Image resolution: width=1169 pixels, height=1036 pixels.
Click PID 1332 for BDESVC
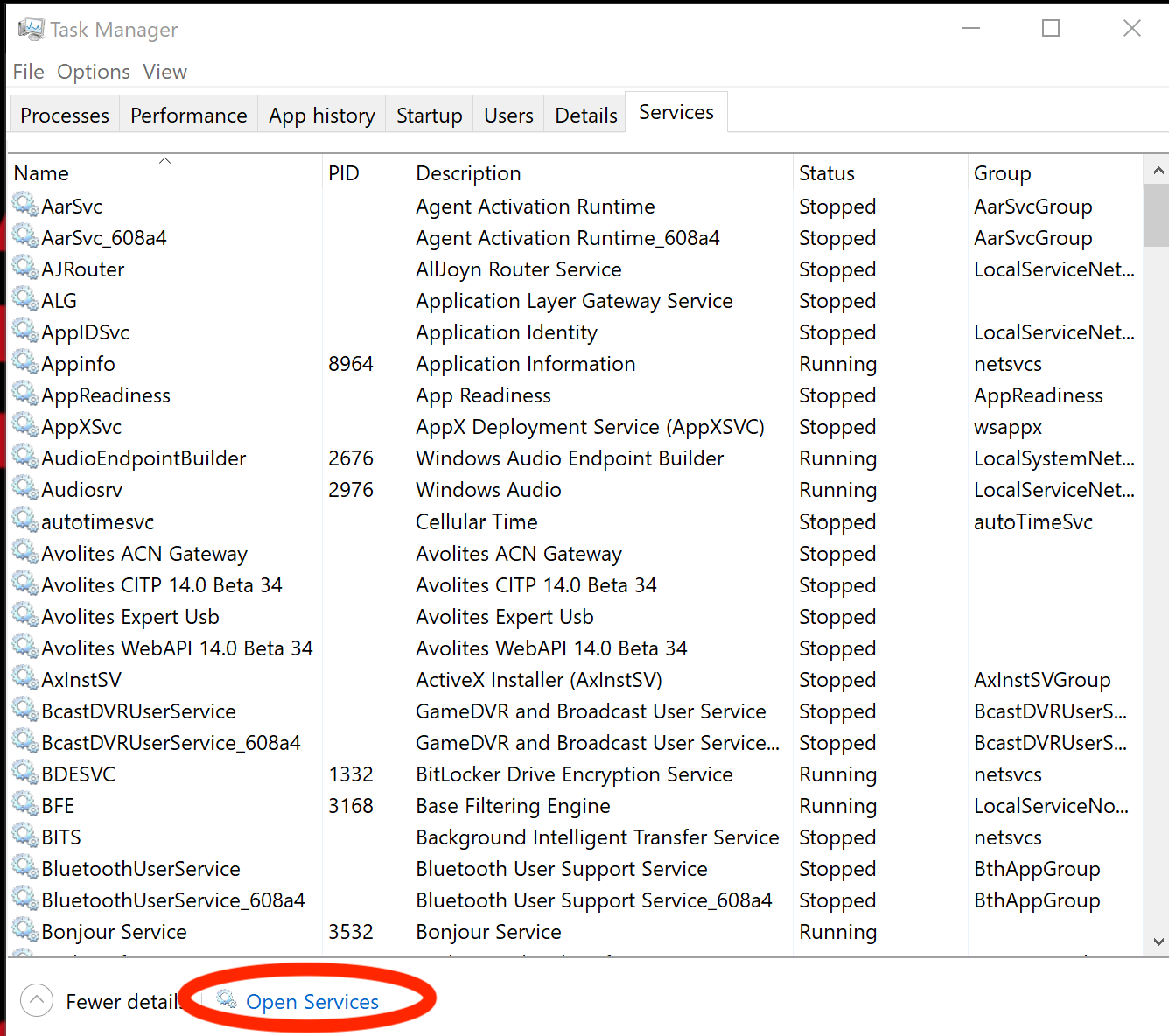click(x=351, y=773)
